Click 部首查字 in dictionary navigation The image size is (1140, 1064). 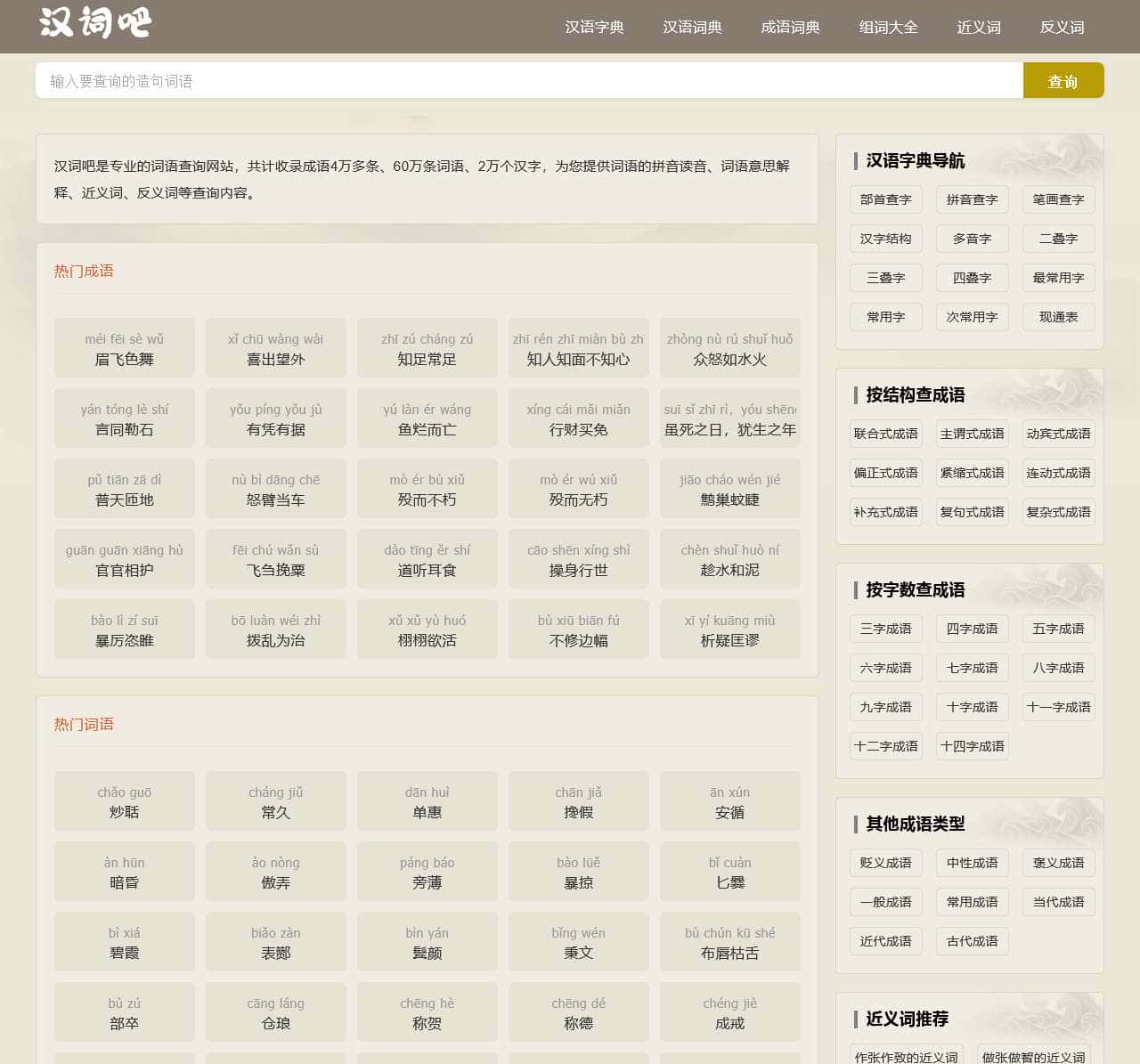coord(886,199)
